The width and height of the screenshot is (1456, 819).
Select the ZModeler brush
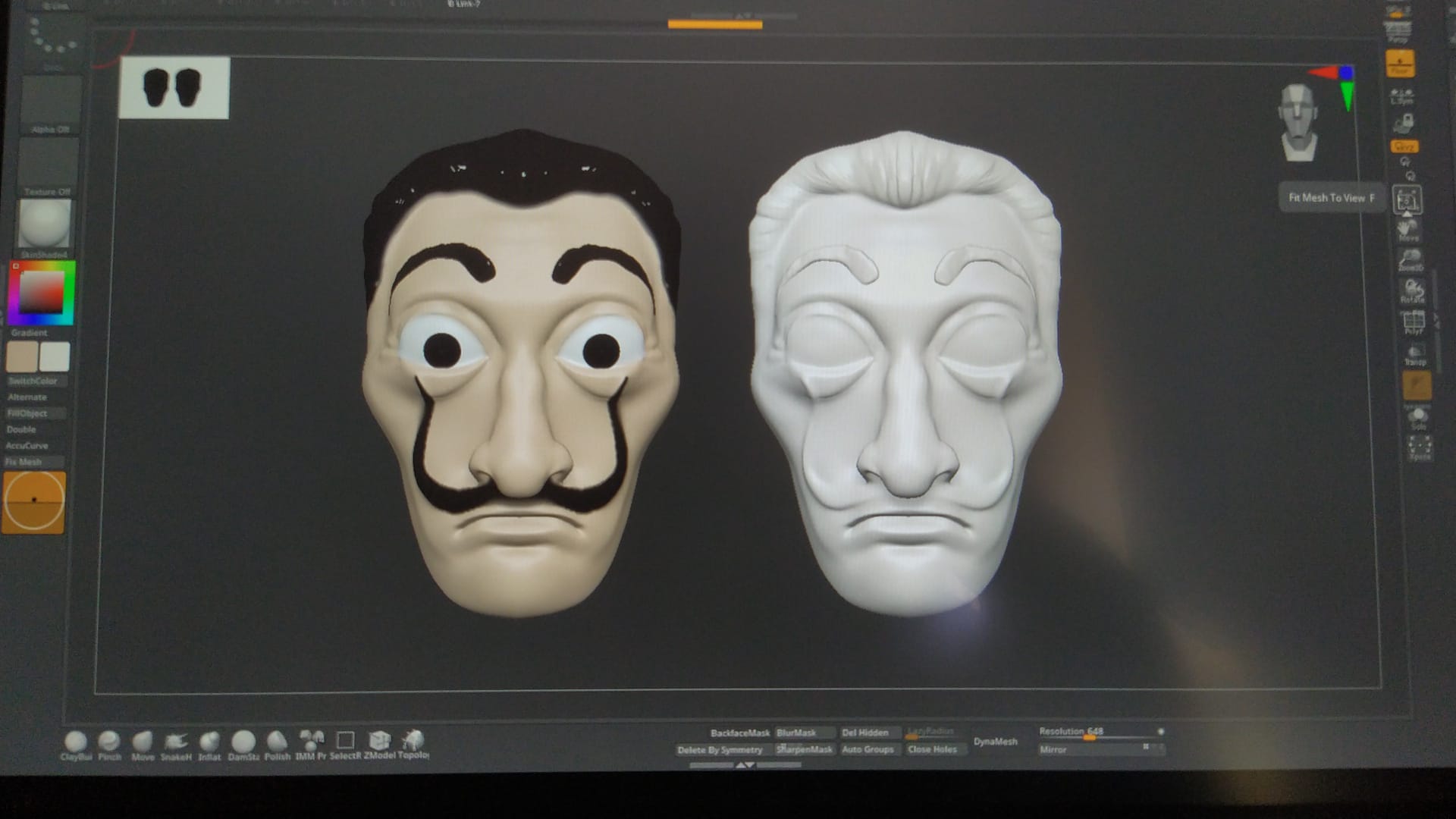point(379,743)
